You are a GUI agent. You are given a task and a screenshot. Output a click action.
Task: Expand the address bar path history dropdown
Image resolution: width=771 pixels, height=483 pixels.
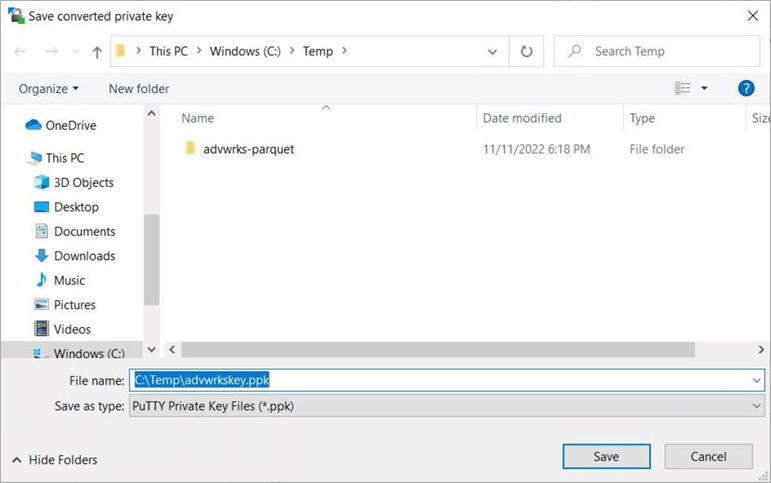click(493, 52)
